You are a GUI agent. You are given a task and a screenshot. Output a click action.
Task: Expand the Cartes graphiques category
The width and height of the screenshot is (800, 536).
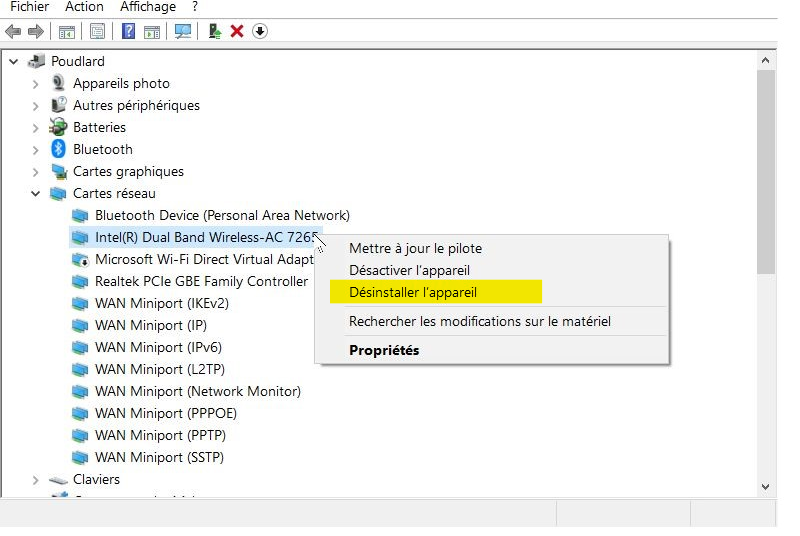click(x=35, y=172)
